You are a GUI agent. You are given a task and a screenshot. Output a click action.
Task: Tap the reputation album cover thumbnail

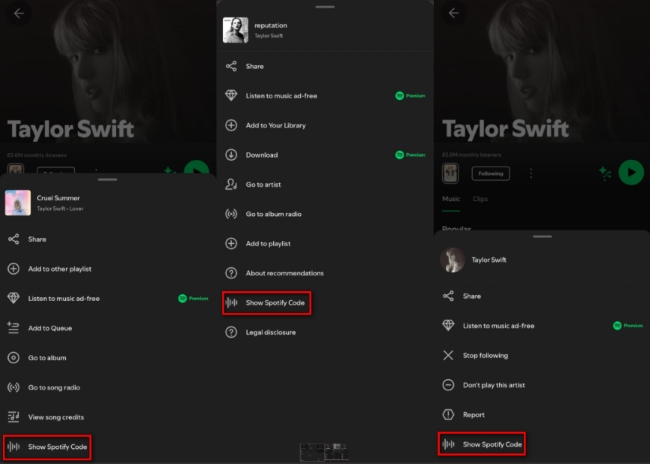pyautogui.click(x=235, y=30)
